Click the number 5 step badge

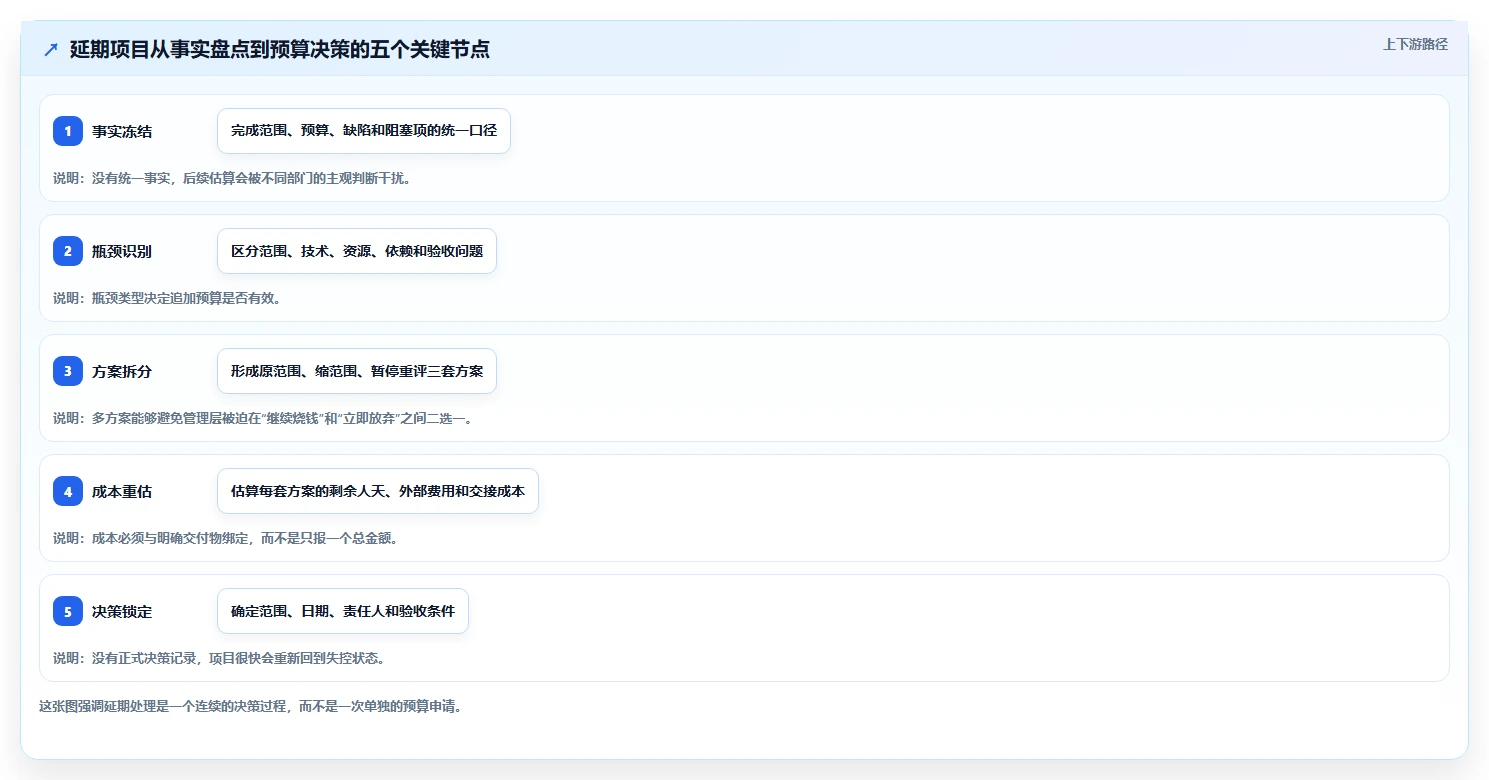point(68,611)
